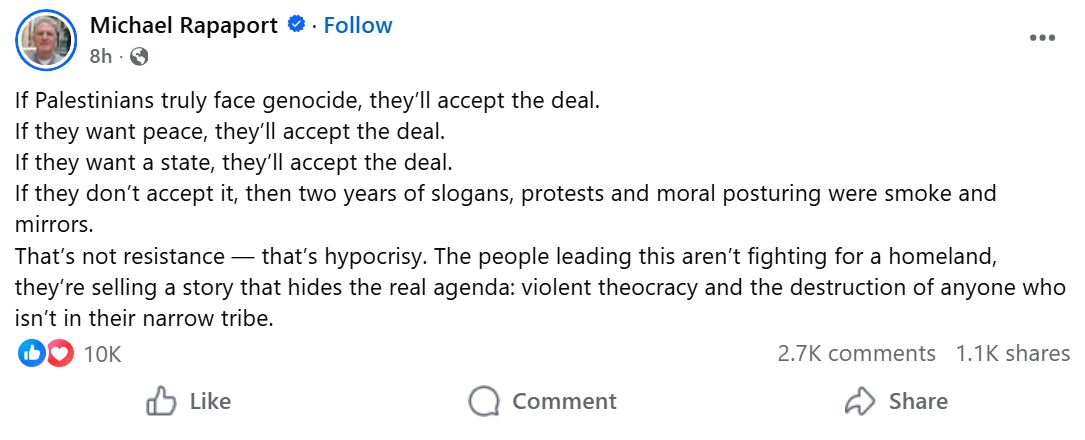Toggle Like using the thumbs-up outline icon
This screenshot has height=440, width=1085.
[x=161, y=402]
